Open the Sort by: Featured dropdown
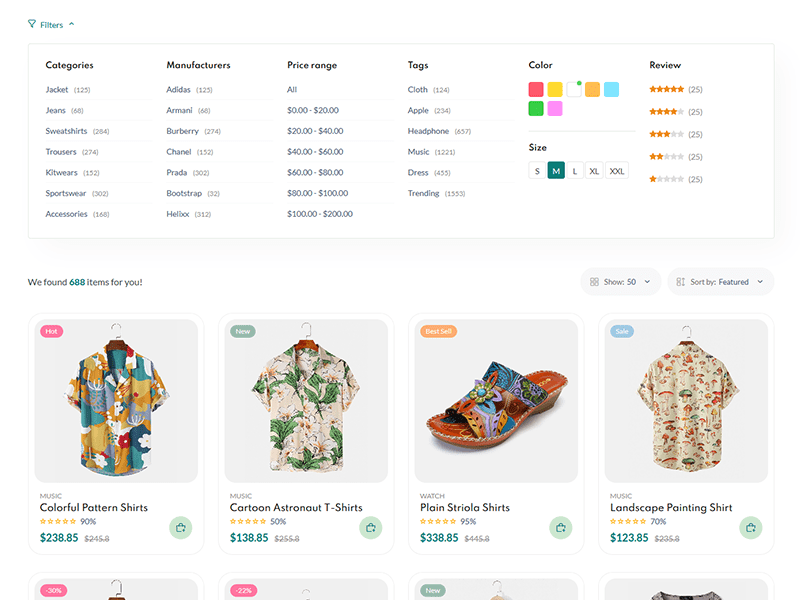The height and width of the screenshot is (600, 800). [x=721, y=282]
